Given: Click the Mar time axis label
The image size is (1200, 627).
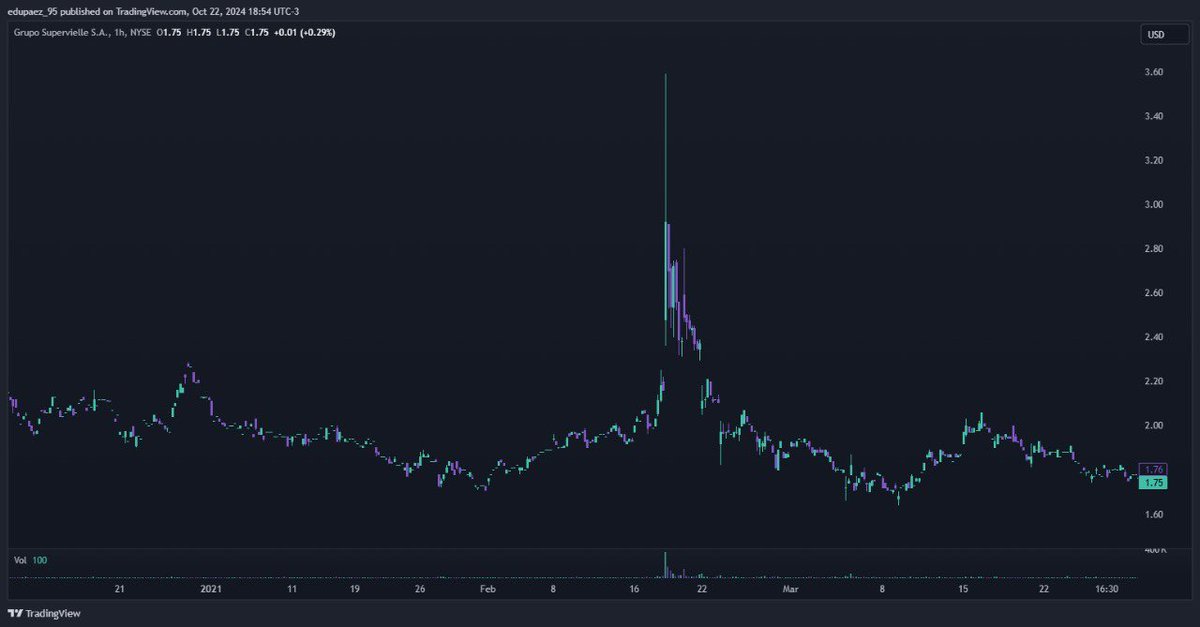Looking at the screenshot, I should pos(791,589).
